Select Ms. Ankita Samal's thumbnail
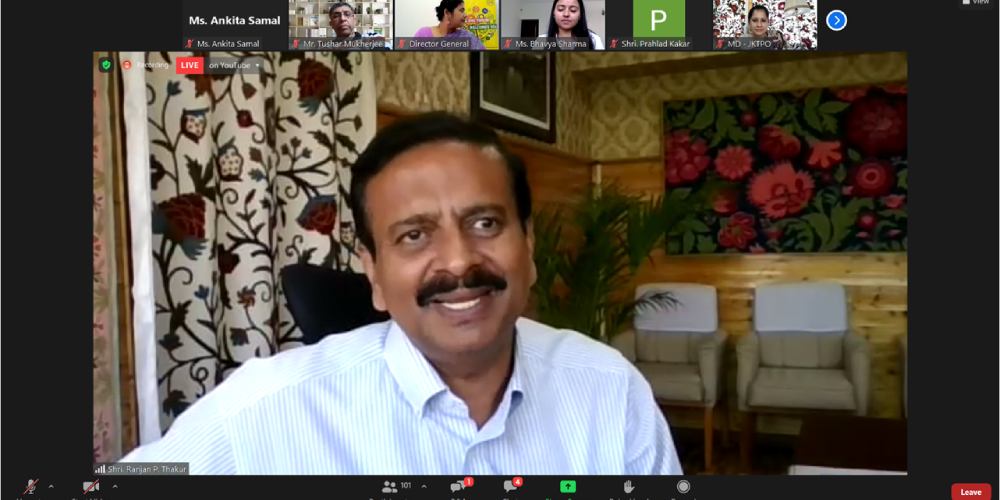The width and height of the screenshot is (1000, 500). (234, 25)
